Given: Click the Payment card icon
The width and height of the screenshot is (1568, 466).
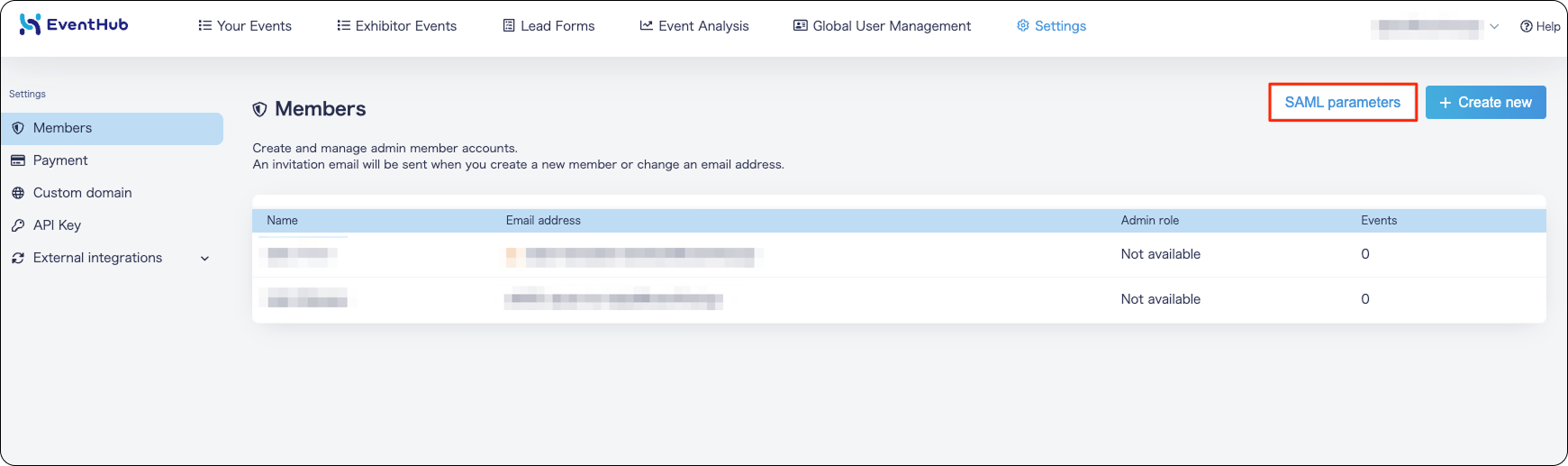Looking at the screenshot, I should tap(18, 160).
